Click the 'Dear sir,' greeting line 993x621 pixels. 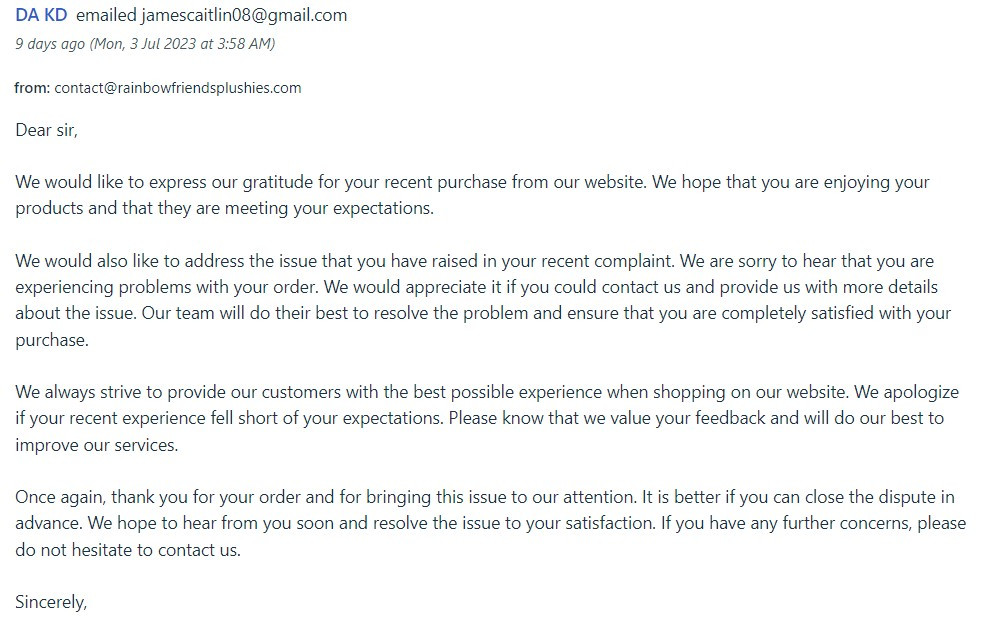pos(46,130)
